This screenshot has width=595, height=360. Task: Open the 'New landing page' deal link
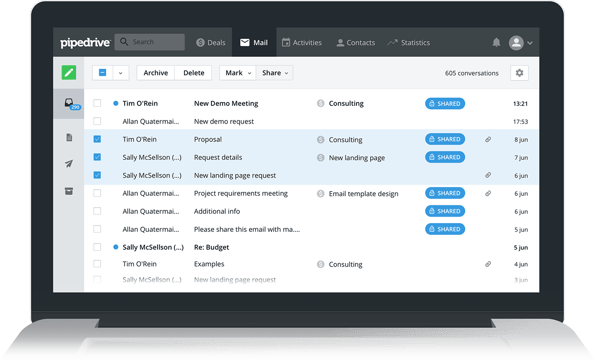click(357, 157)
